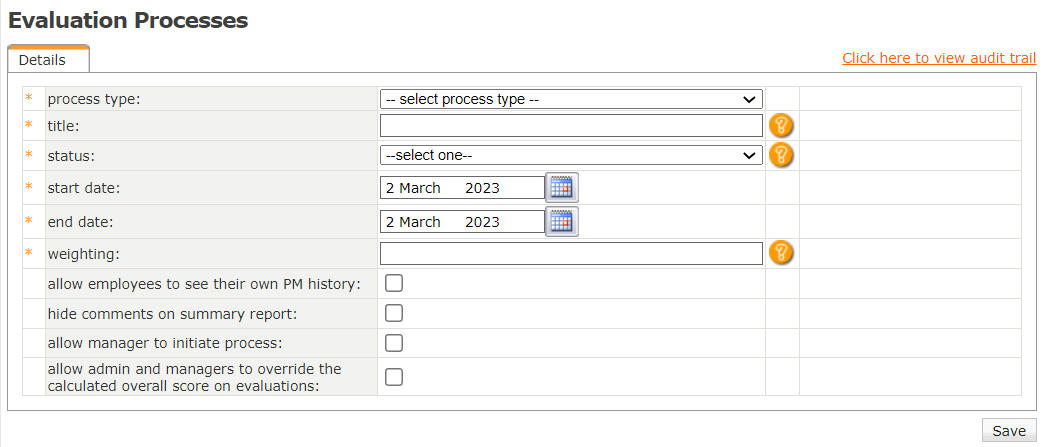
Task: Click the help bulb icon beside title
Action: coord(781,125)
